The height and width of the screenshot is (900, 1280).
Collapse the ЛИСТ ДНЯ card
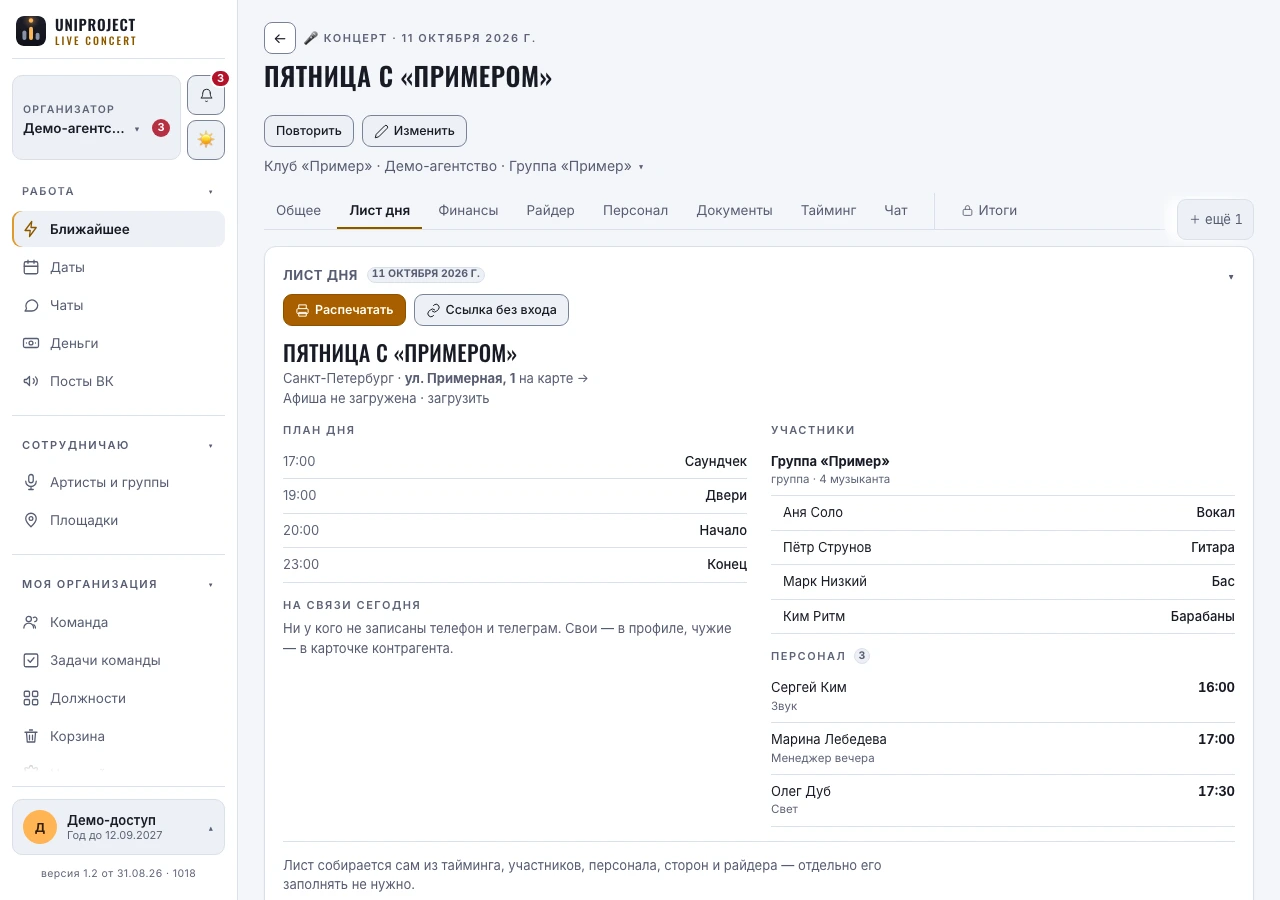pos(1231,276)
